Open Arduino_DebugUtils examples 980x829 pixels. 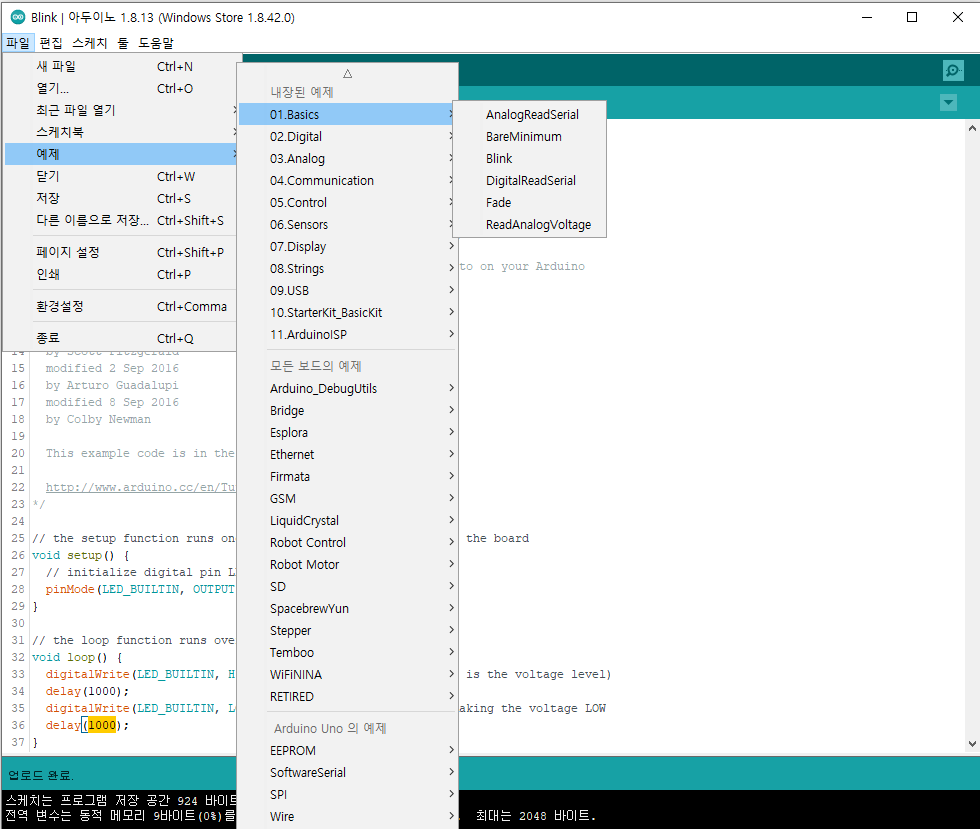[348, 388]
